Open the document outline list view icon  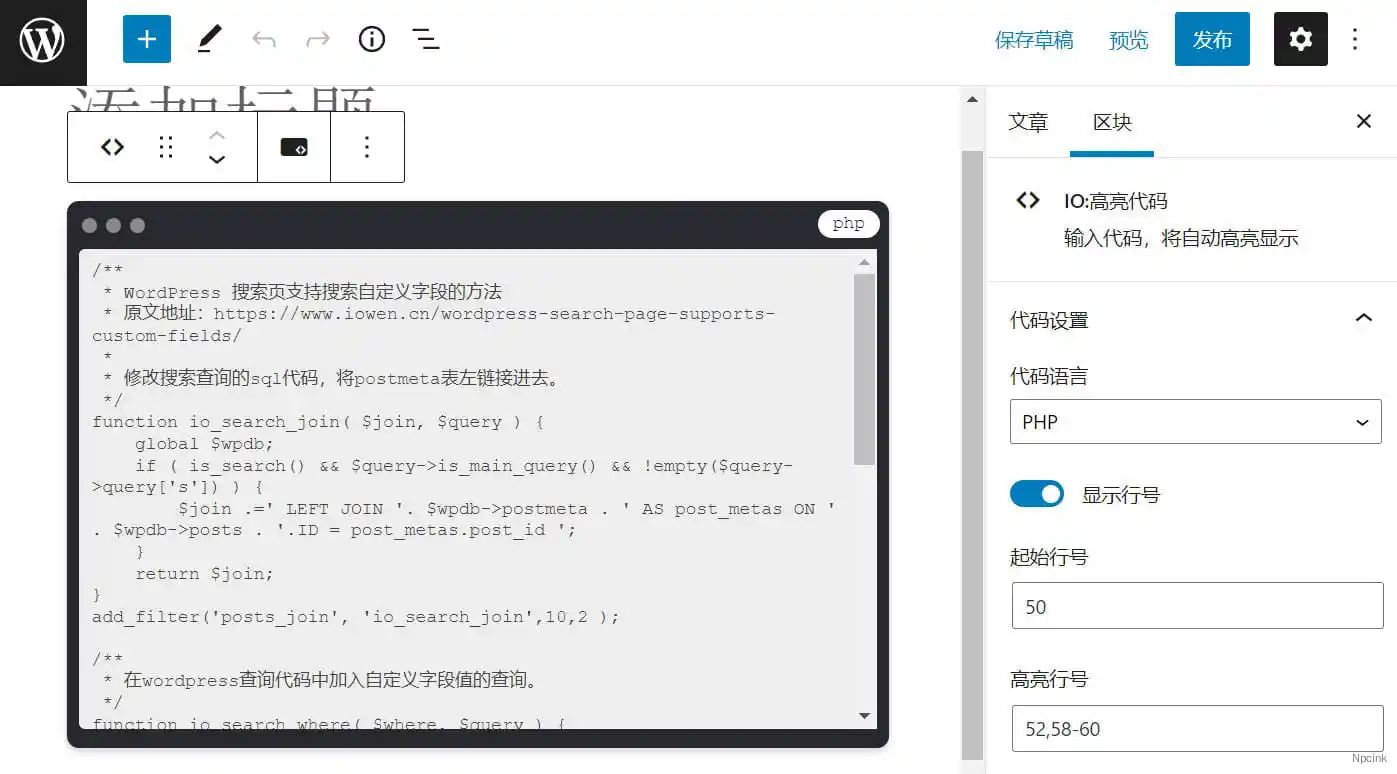(425, 39)
